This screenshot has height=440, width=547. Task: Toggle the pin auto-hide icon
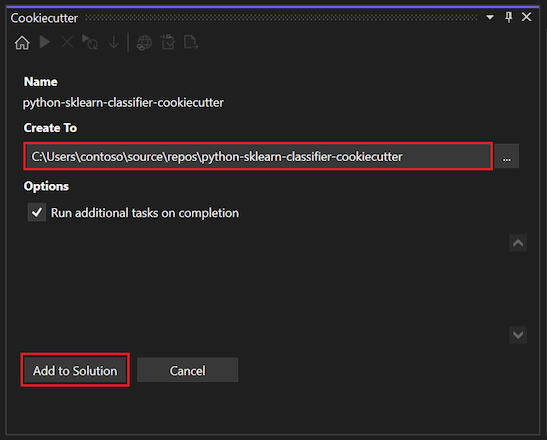pyautogui.click(x=509, y=17)
